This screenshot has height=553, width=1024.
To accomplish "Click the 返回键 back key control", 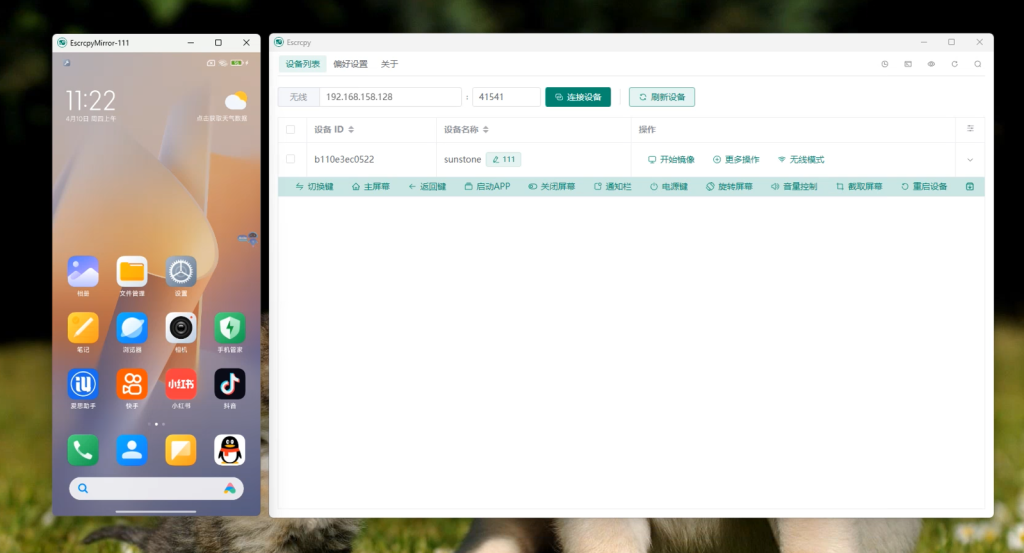I will point(427,187).
